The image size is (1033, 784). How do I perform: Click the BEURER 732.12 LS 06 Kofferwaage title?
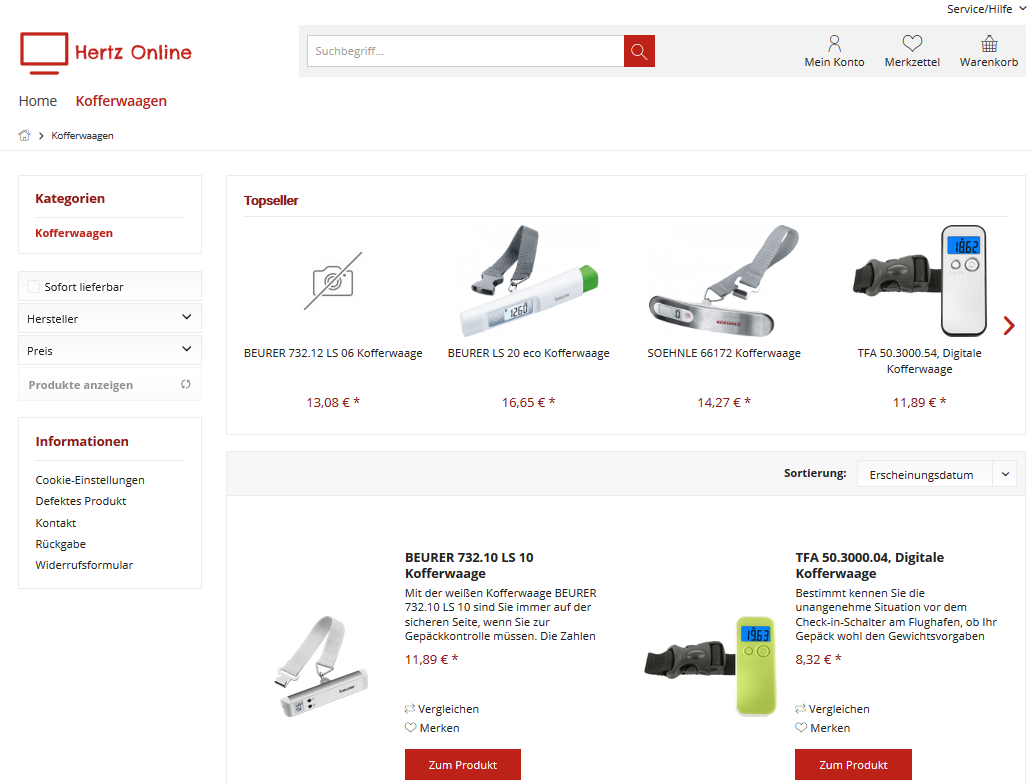click(333, 353)
